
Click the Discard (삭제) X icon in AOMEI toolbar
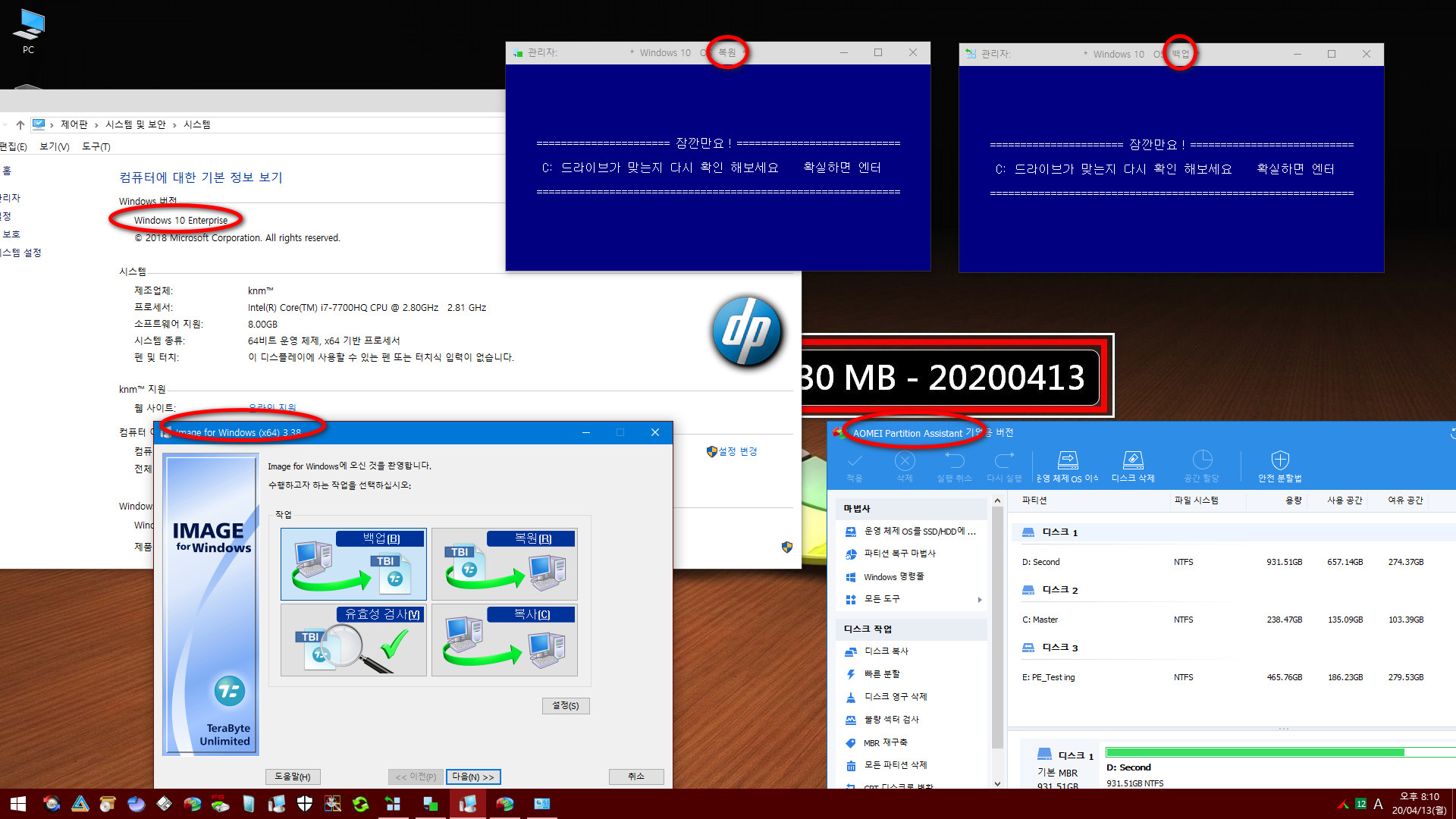pos(905,466)
